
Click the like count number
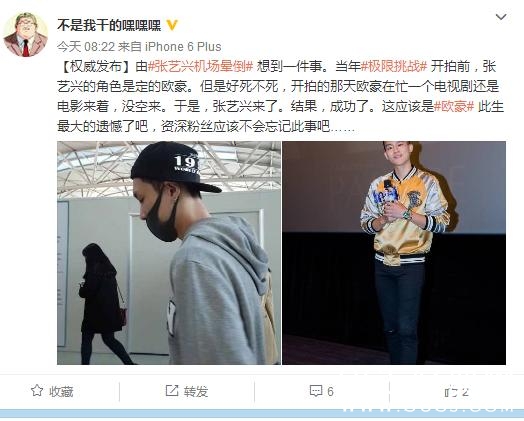[x=465, y=392]
